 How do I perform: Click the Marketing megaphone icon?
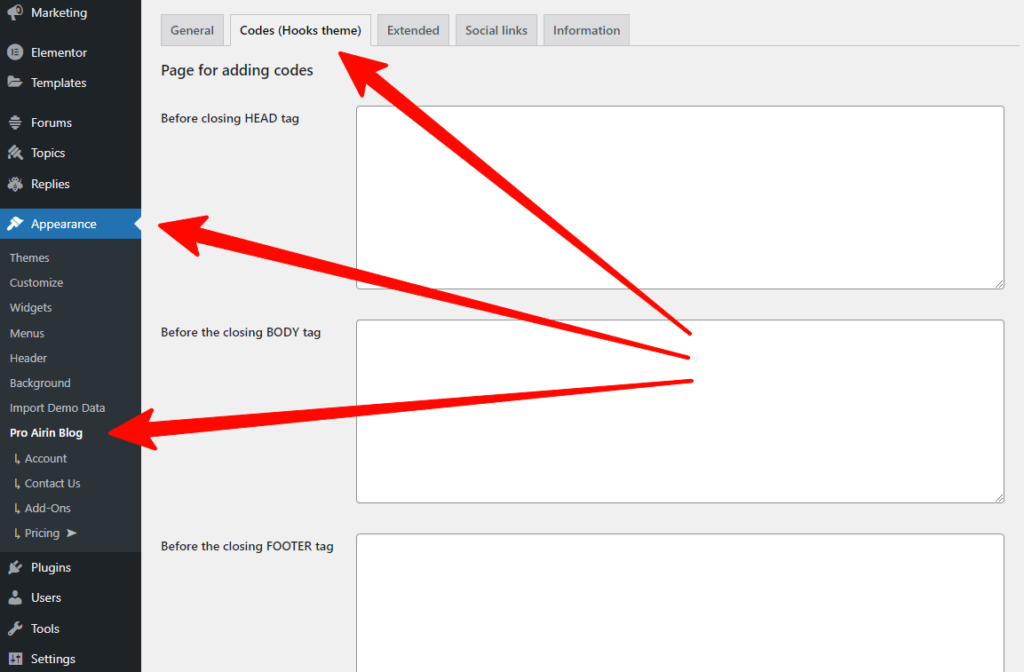coord(14,11)
